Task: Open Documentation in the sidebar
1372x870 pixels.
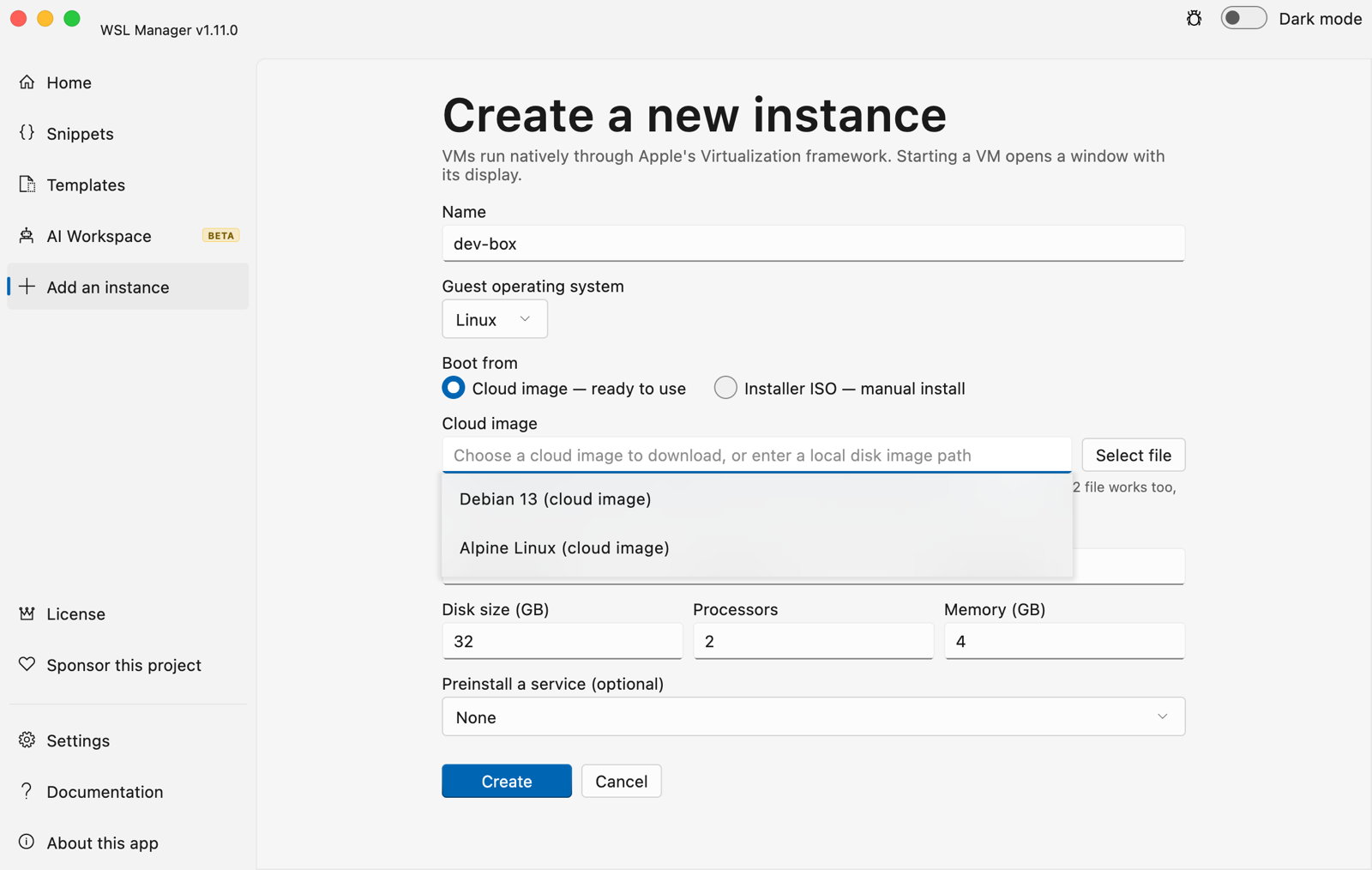Action: click(x=128, y=791)
